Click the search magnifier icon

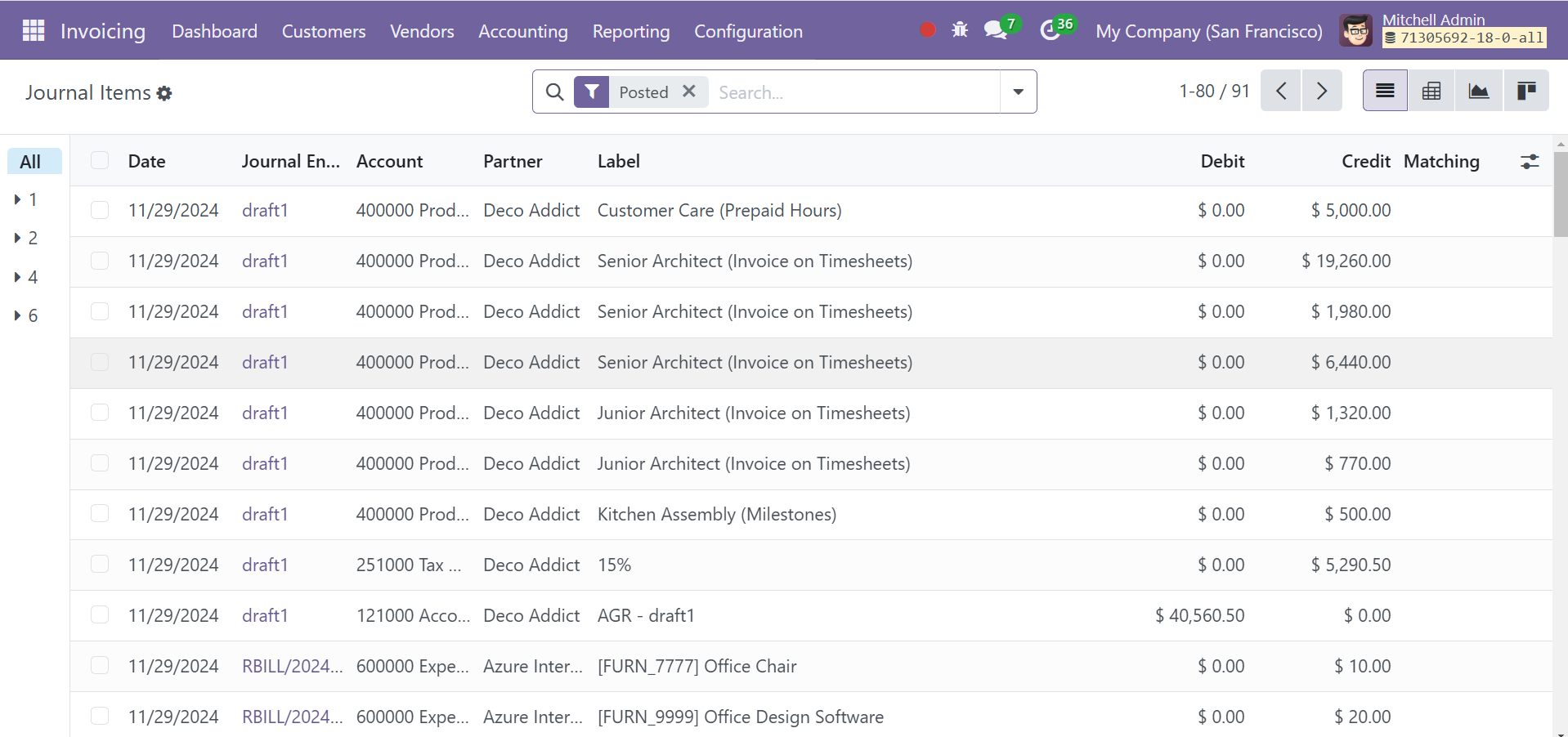[x=554, y=92]
